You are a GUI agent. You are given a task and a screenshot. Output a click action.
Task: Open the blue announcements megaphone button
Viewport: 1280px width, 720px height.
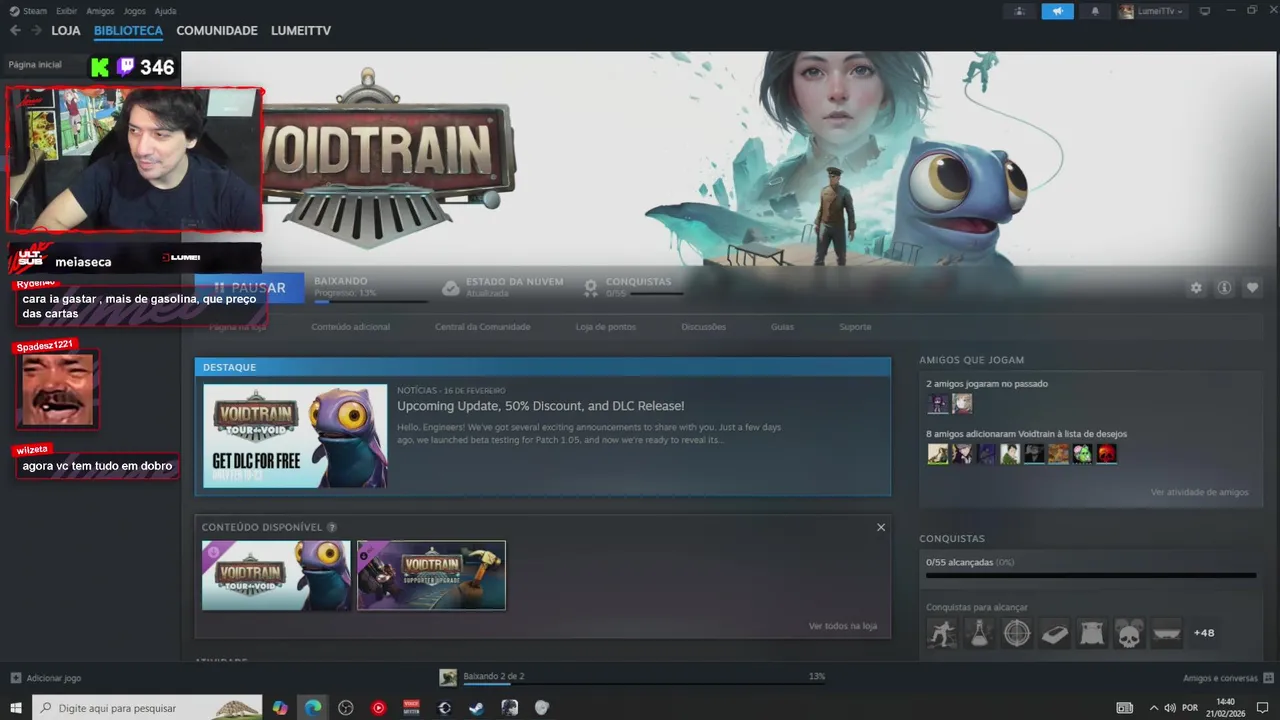click(x=1057, y=11)
